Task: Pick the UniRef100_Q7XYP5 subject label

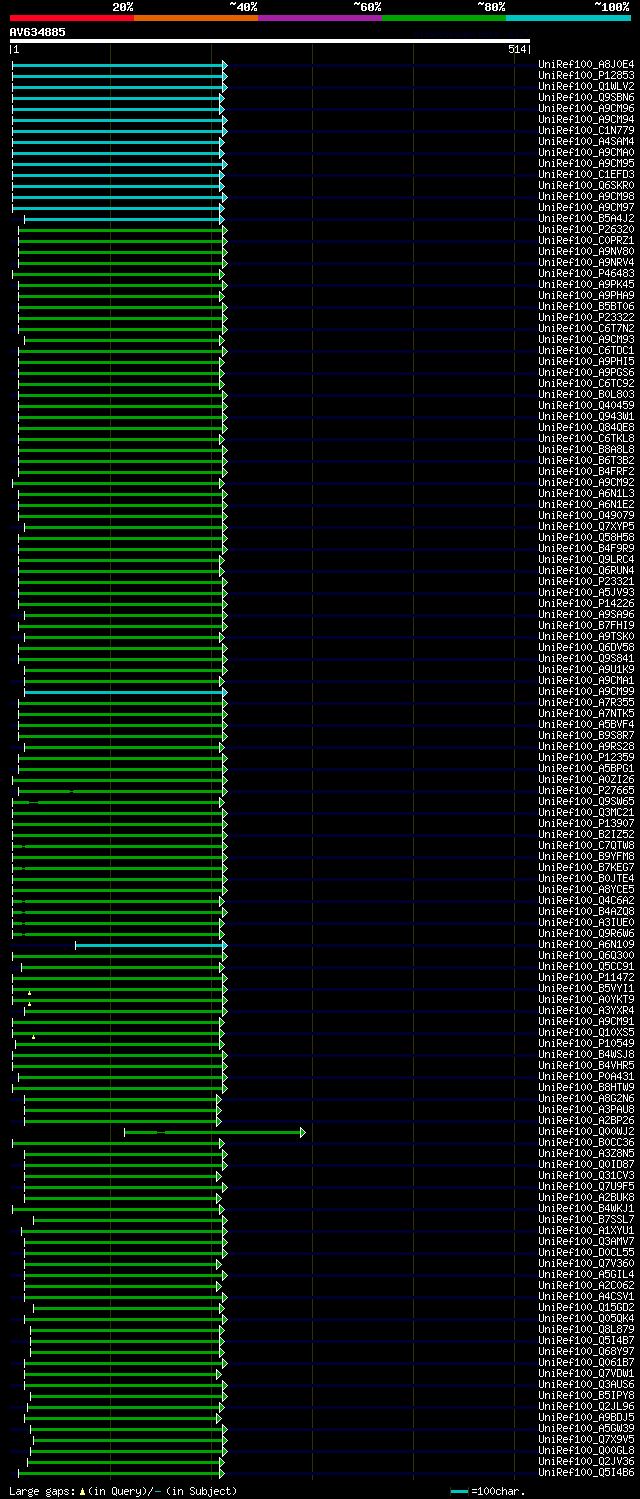Action: click(x=586, y=526)
